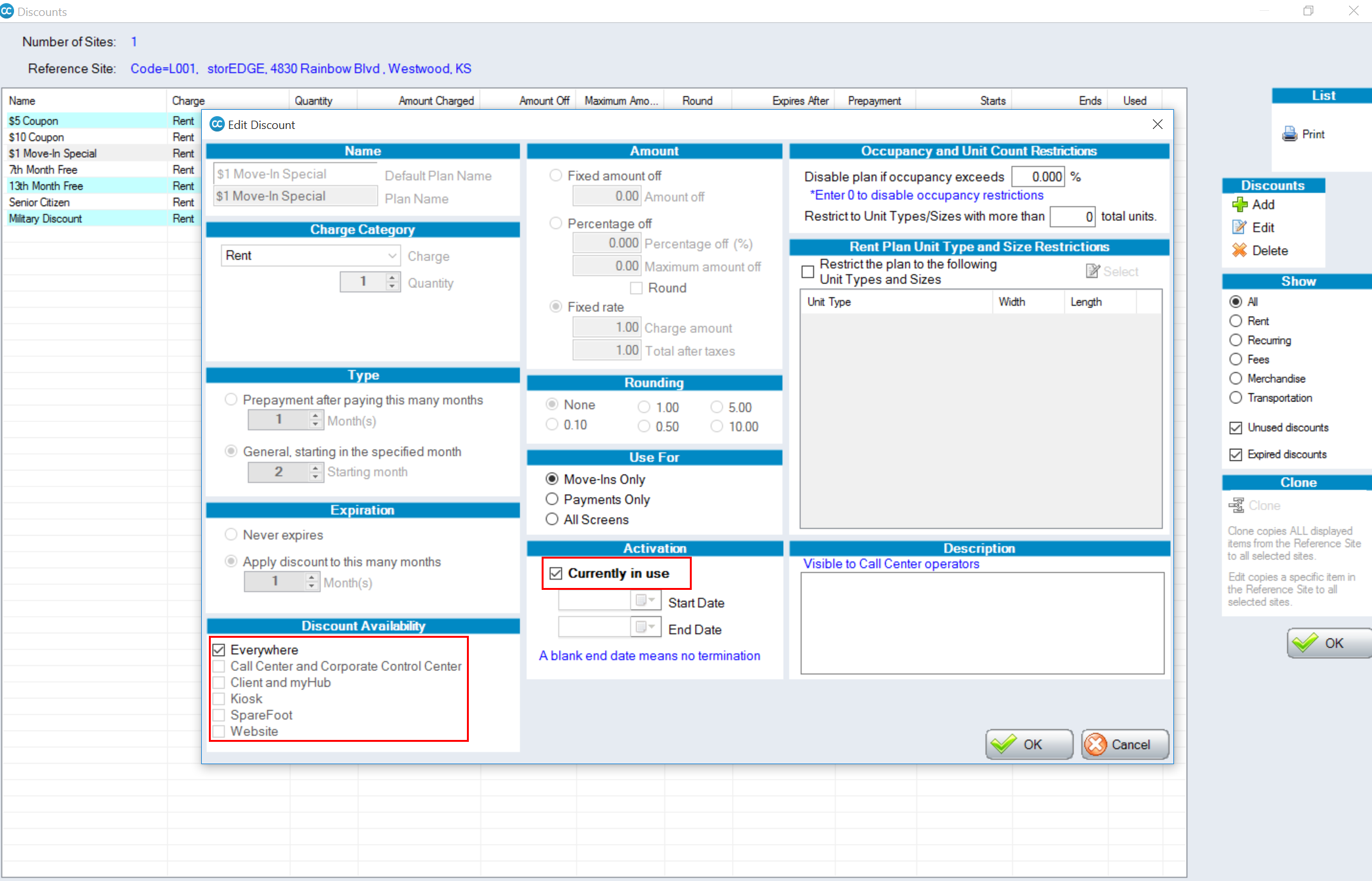Select All Screens radio option
The height and width of the screenshot is (881, 1372).
[552, 520]
